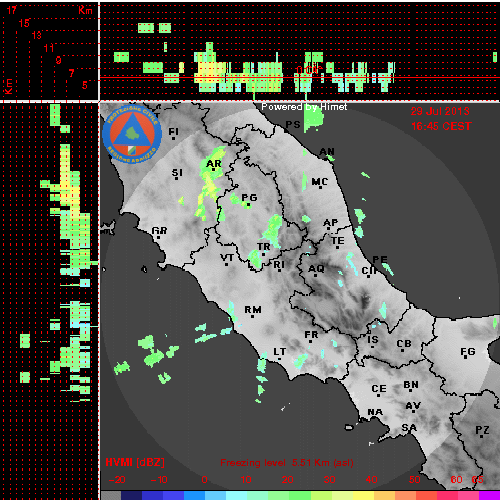Click the FI city marker
The image size is (500, 500).
click(x=173, y=138)
